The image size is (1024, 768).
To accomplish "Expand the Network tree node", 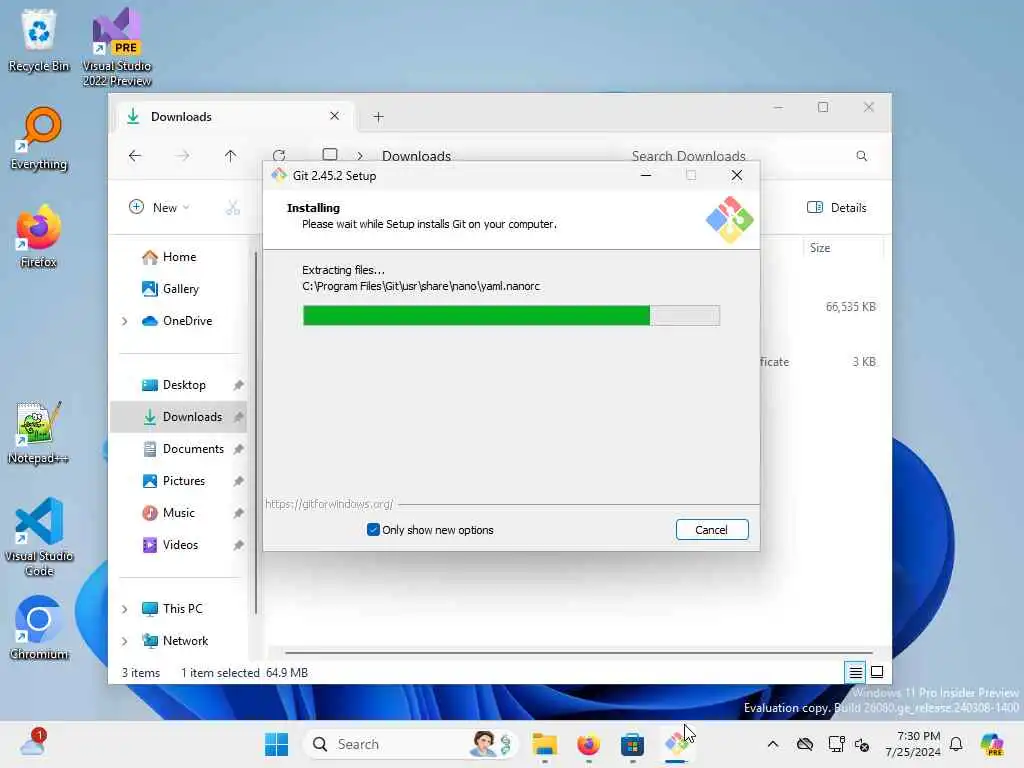I will point(124,641).
